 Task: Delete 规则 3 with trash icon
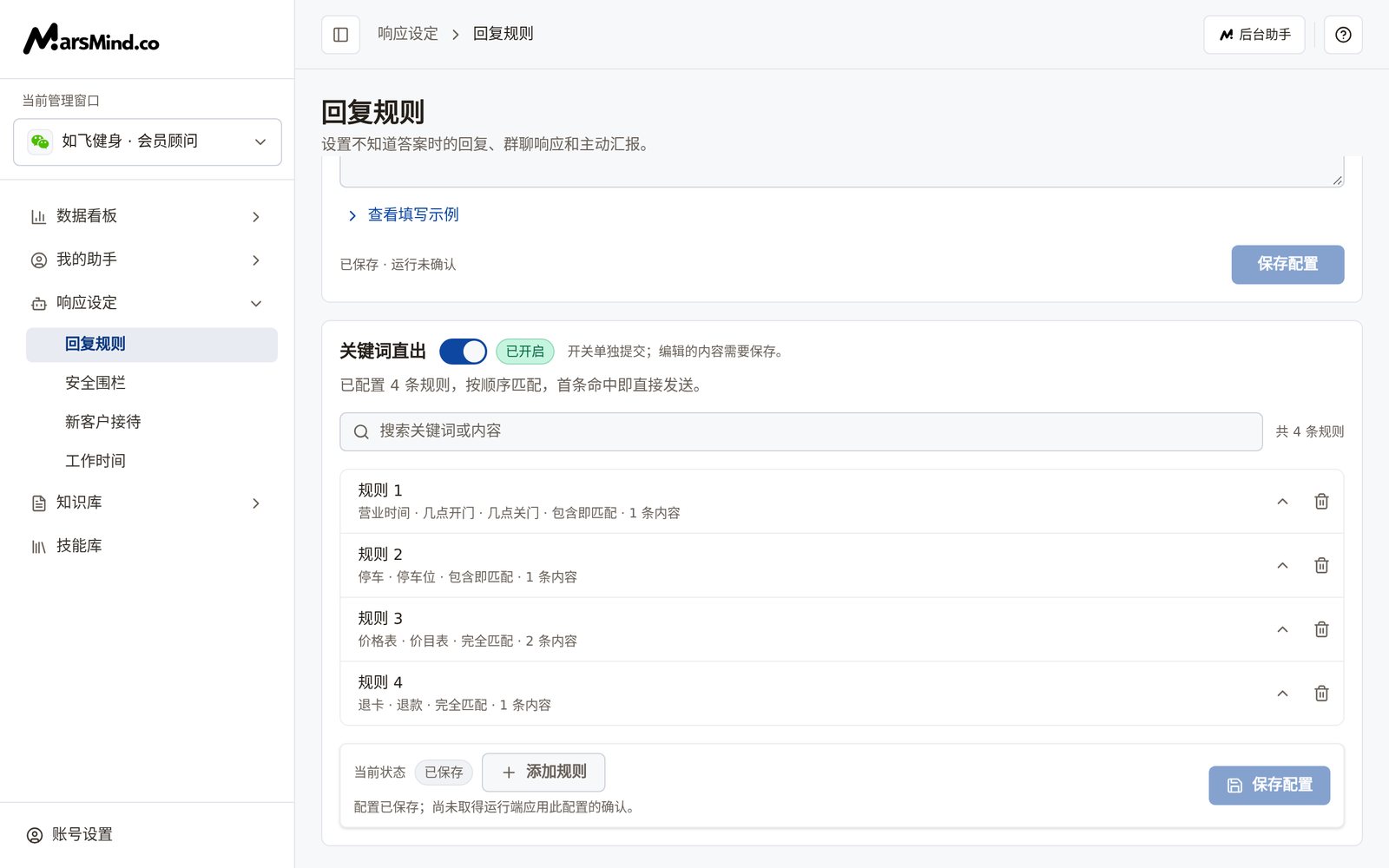point(1321,630)
